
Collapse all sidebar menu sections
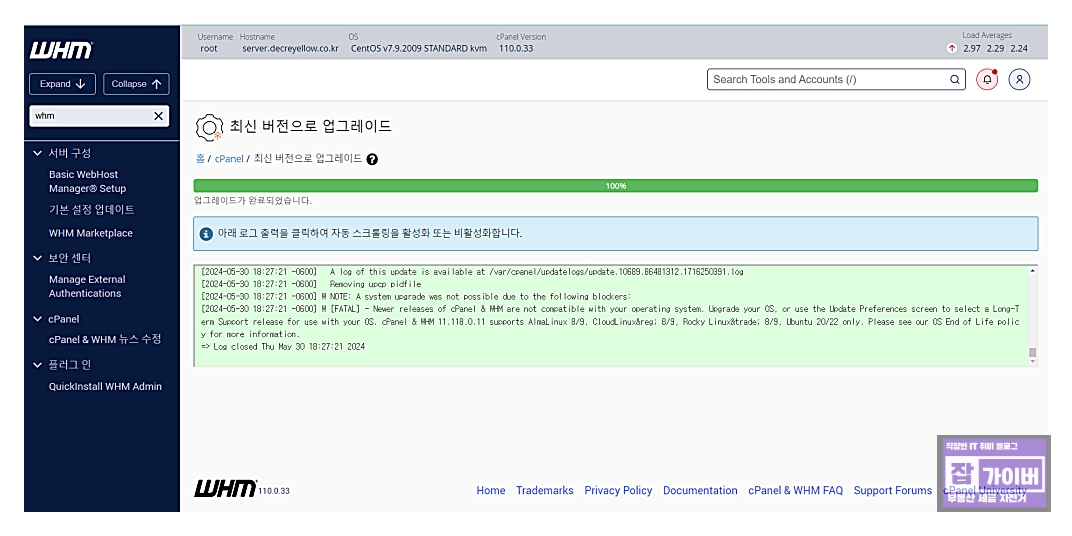(136, 84)
